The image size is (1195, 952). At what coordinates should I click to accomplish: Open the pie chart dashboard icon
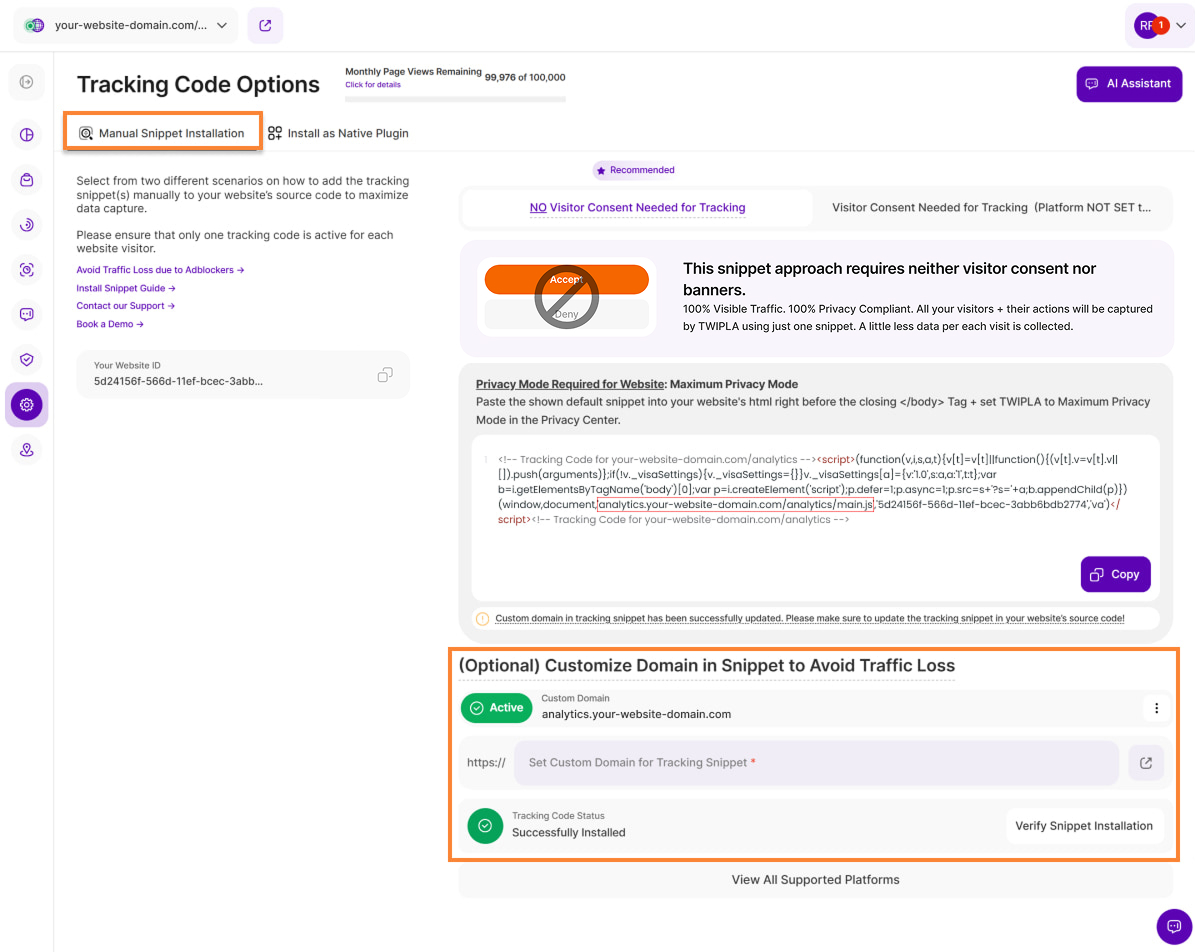click(26, 135)
